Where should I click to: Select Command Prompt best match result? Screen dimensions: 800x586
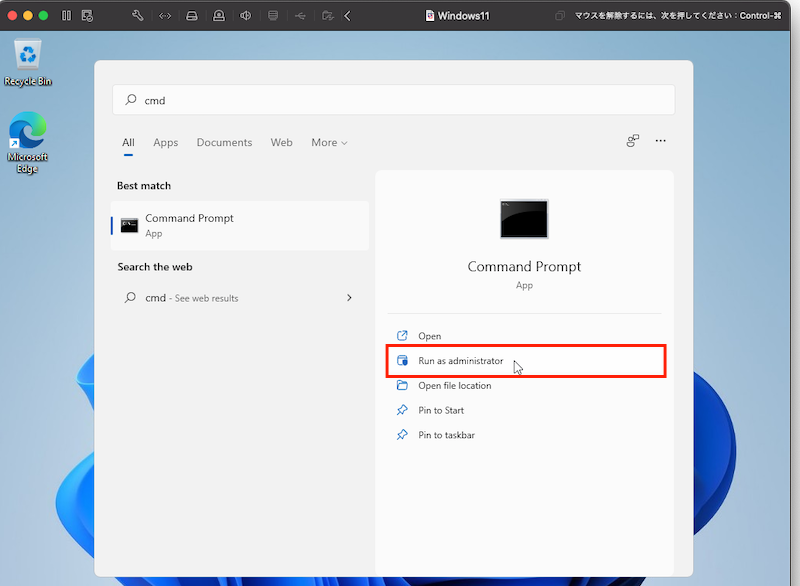(240, 225)
